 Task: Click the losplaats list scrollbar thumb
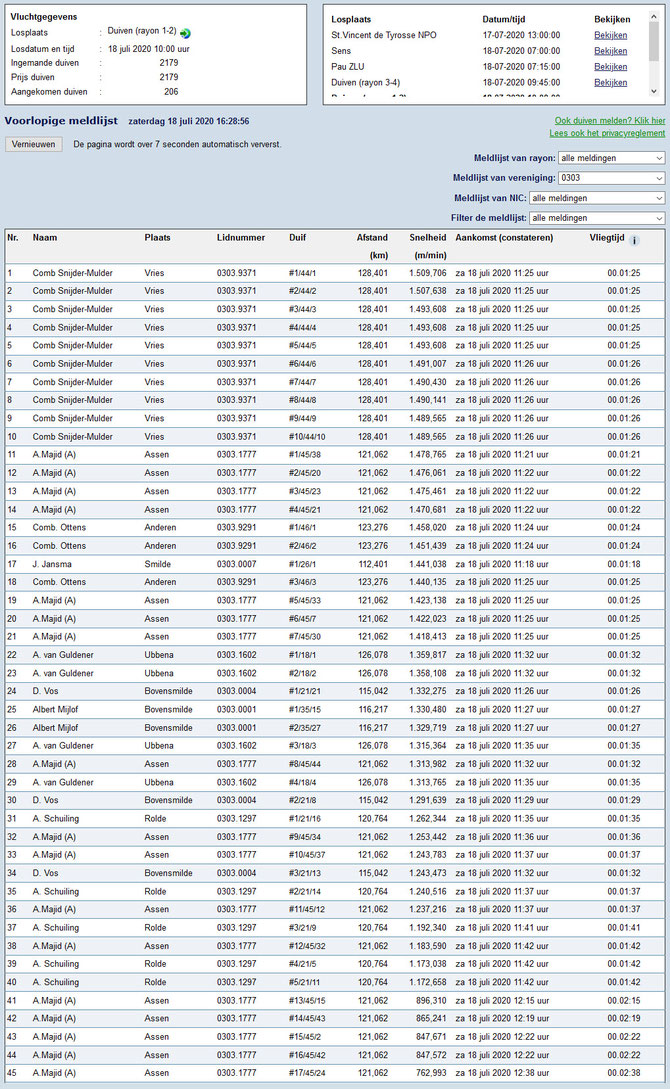[x=653, y=42]
